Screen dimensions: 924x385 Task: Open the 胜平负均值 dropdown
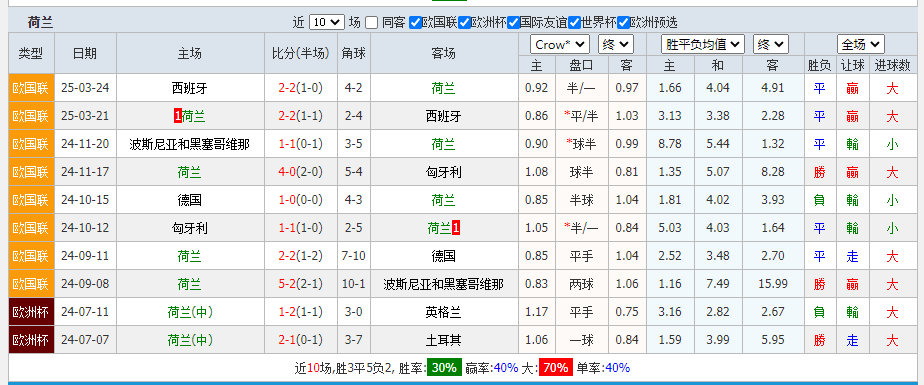click(703, 44)
